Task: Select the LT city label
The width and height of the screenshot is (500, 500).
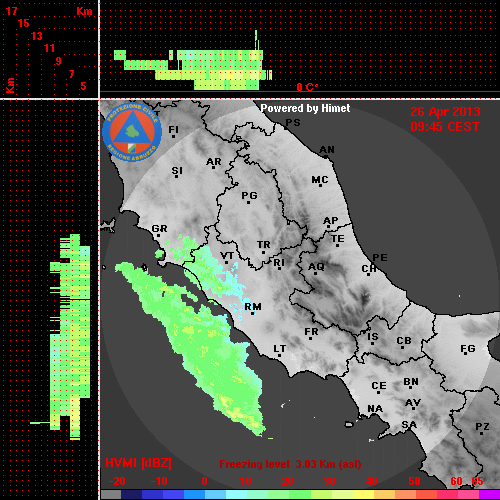Action: pyautogui.click(x=280, y=349)
